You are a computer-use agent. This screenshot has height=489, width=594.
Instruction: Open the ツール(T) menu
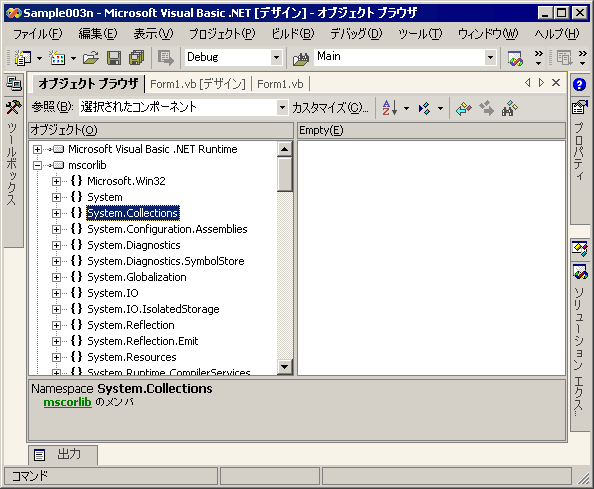click(420, 34)
